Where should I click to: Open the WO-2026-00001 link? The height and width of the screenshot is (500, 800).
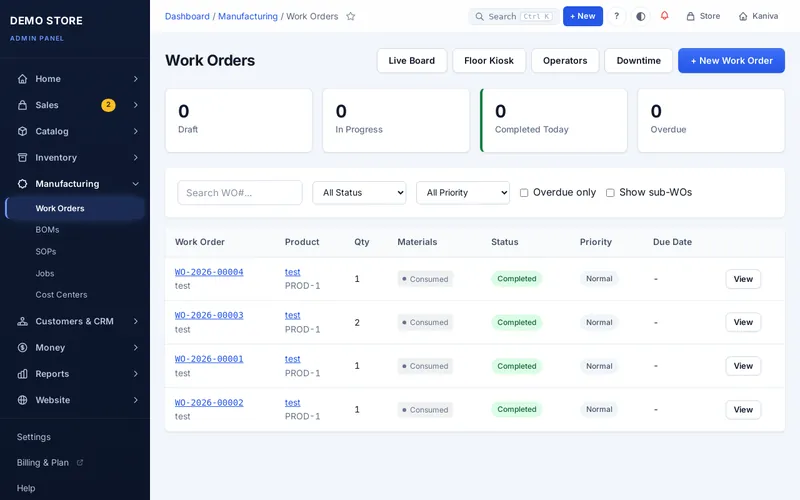tap(209, 359)
